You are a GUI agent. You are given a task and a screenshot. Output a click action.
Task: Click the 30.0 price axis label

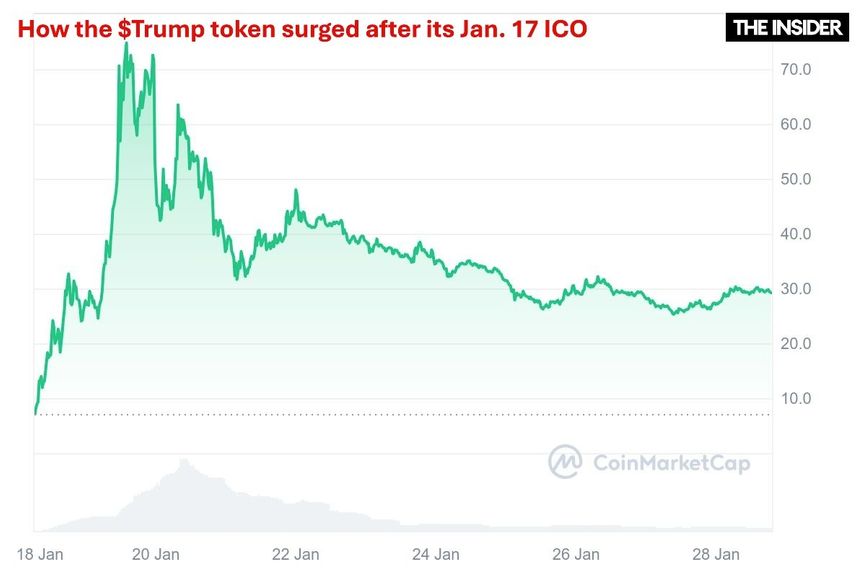[796, 289]
